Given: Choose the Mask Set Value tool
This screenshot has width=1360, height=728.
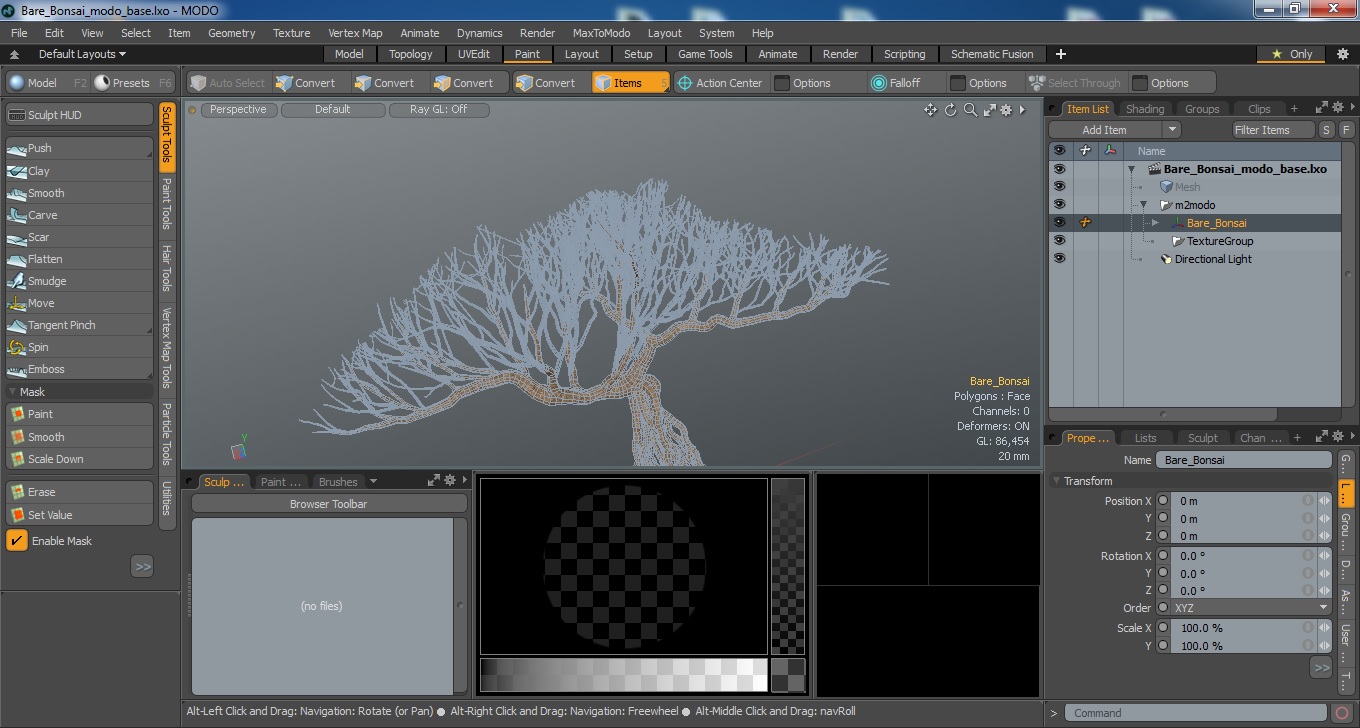Looking at the screenshot, I should tap(79, 515).
